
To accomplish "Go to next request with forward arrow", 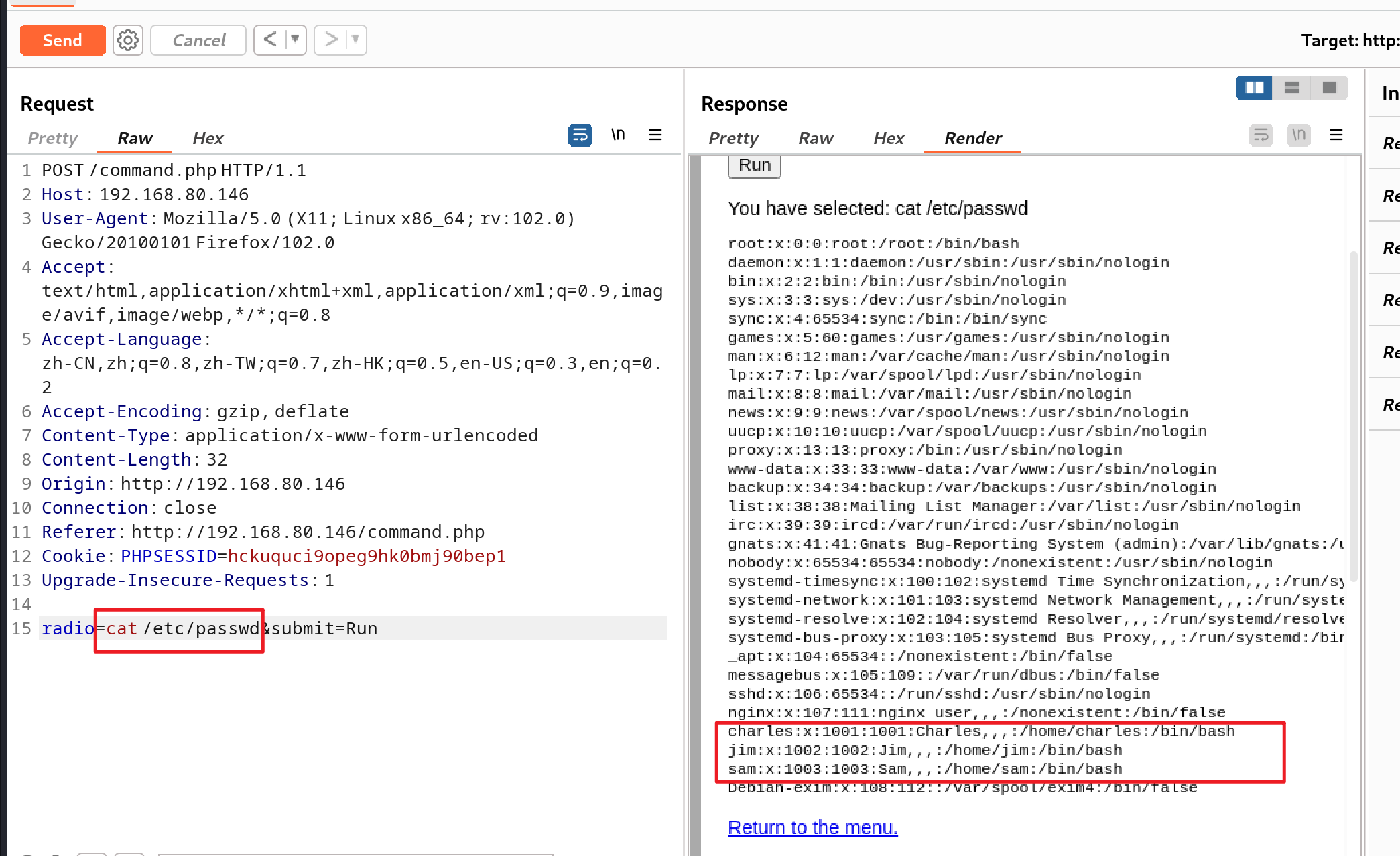I will (330, 40).
